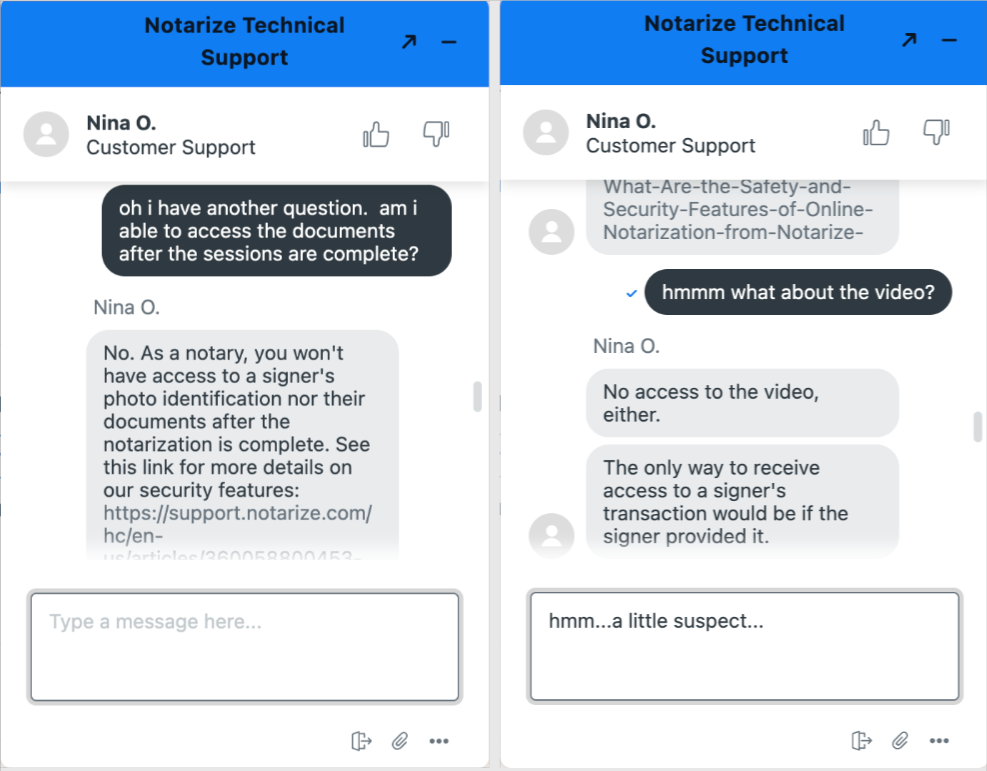987x771 pixels.
Task: Click field containing 'hmm...a little suspect...'
Action: tap(745, 646)
